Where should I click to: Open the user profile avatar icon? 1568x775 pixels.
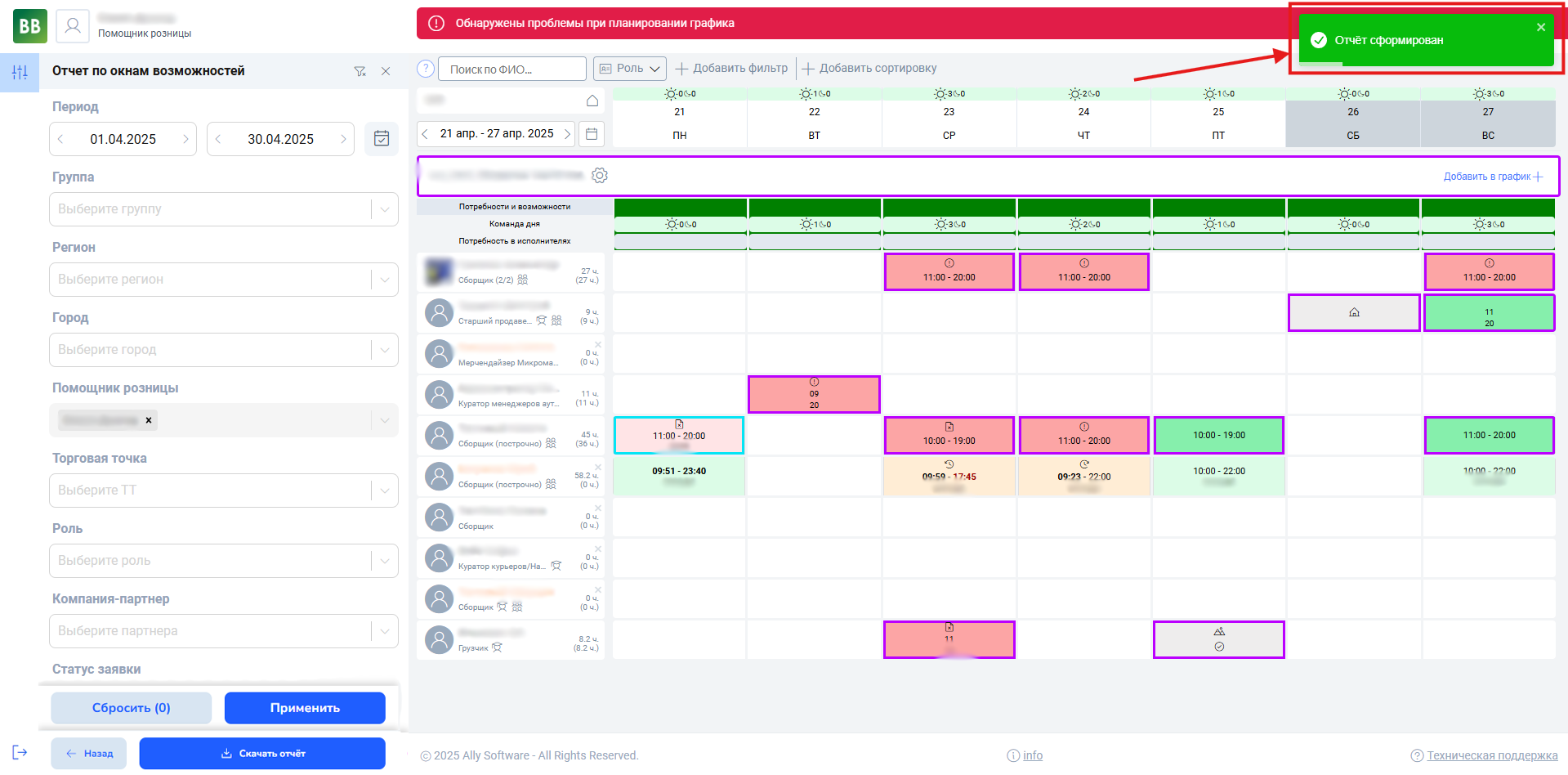pyautogui.click(x=73, y=26)
